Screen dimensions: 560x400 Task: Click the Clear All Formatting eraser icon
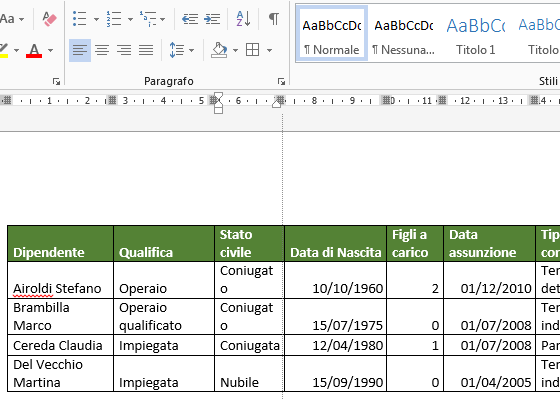click(x=49, y=19)
